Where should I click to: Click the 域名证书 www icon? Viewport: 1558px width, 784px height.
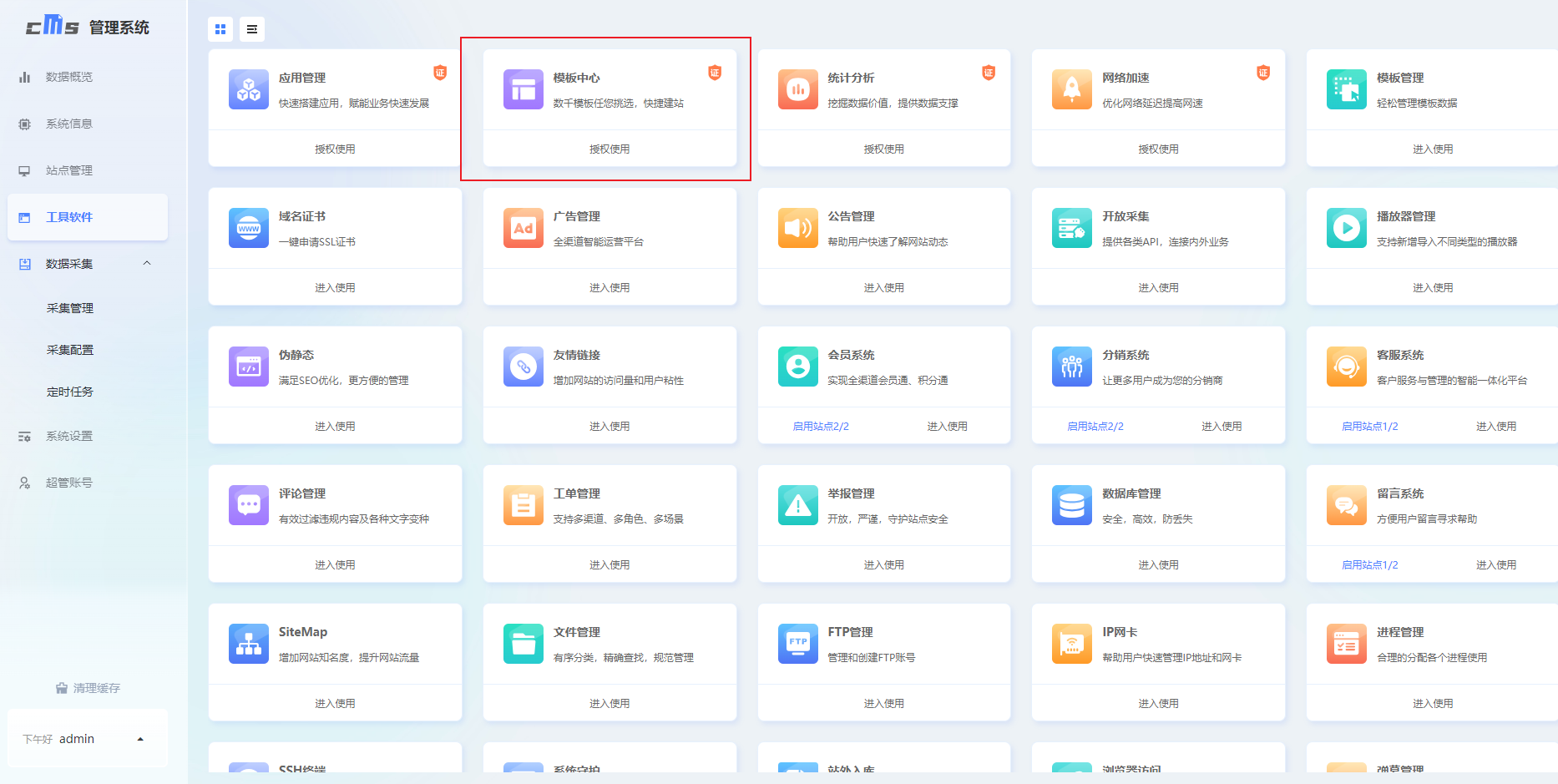point(249,228)
